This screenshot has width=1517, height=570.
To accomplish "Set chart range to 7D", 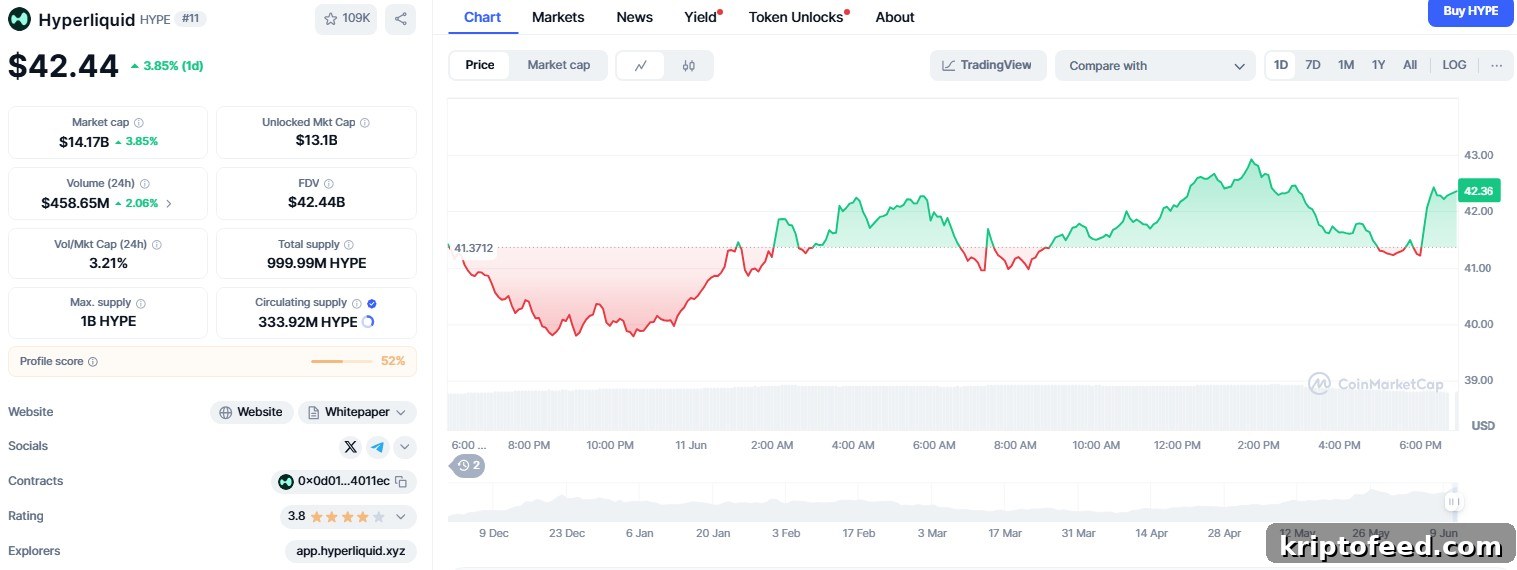I will 1313,65.
